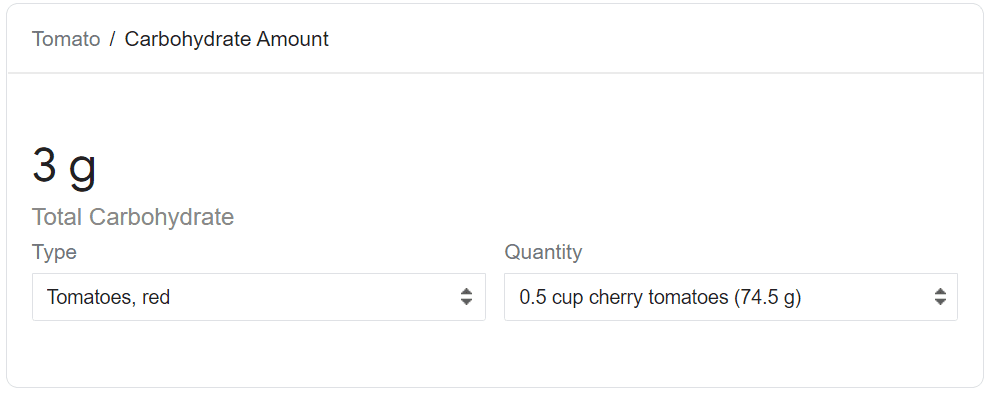Open the Type dropdown
The image size is (988, 393).
[259, 297]
